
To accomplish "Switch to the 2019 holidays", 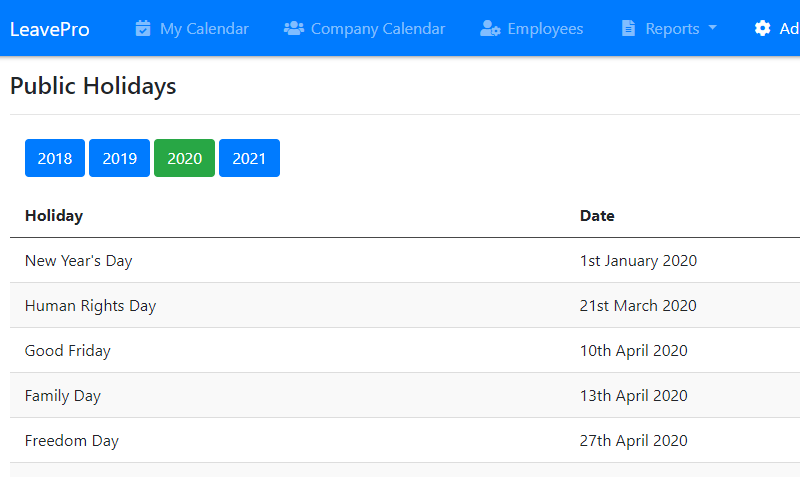I will (119, 158).
